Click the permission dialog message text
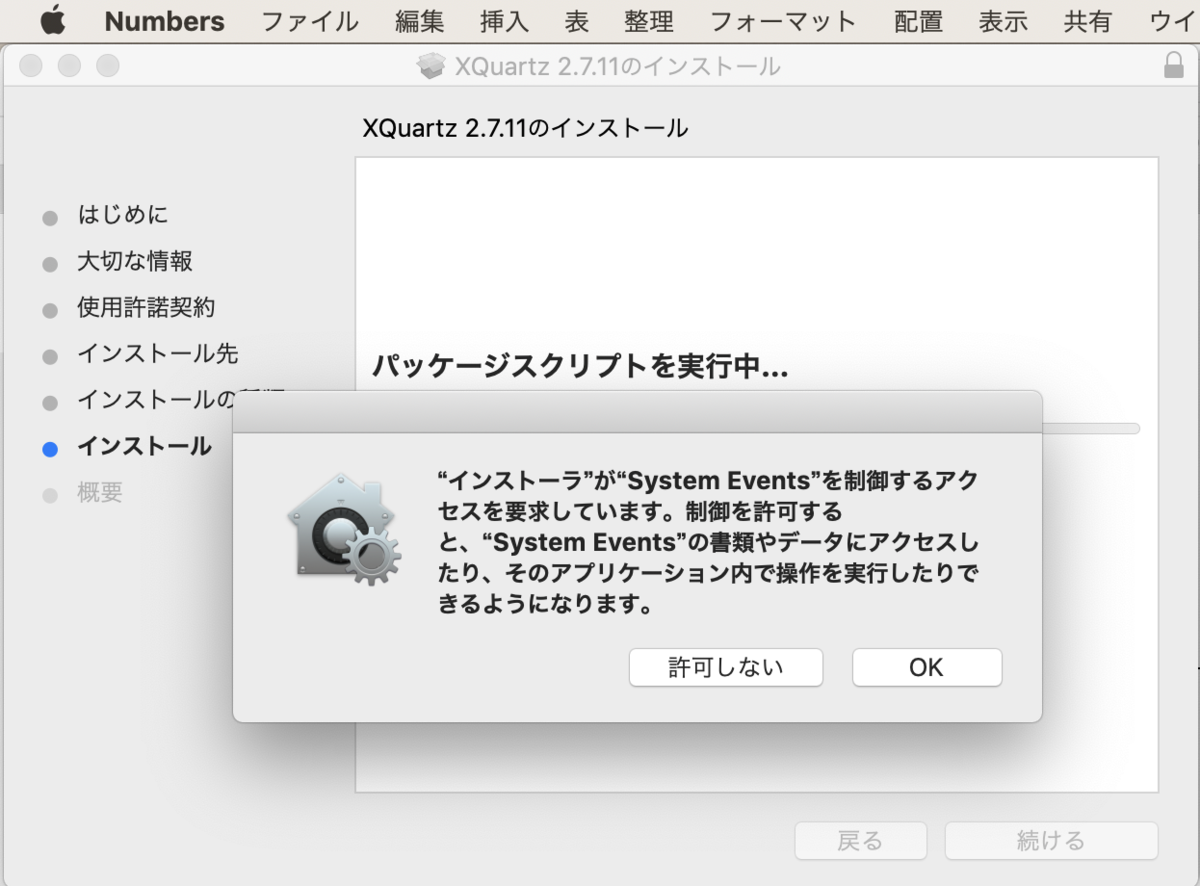 click(708, 543)
